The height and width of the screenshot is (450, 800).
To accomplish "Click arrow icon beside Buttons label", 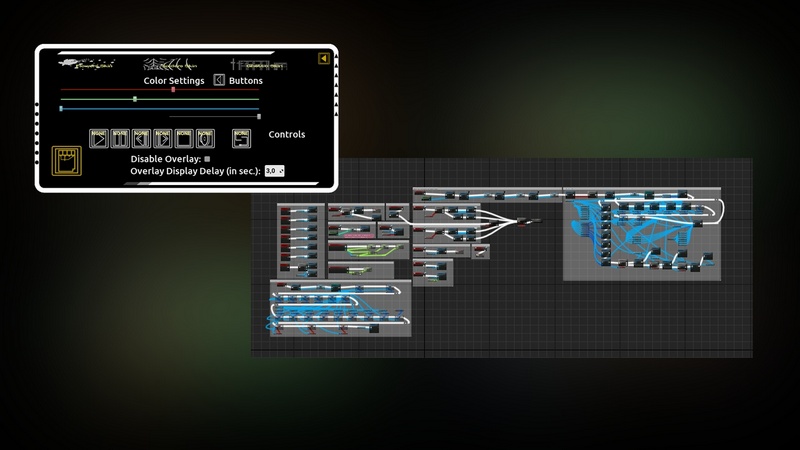I will (219, 80).
